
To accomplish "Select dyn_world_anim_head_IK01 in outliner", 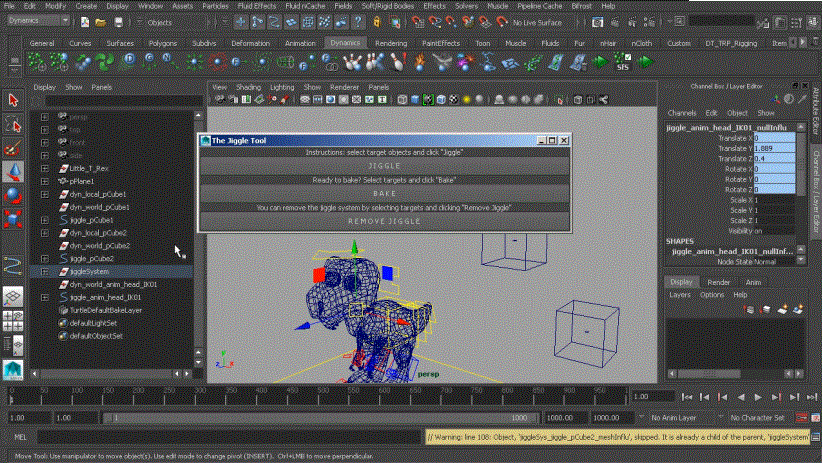I will click(x=113, y=284).
